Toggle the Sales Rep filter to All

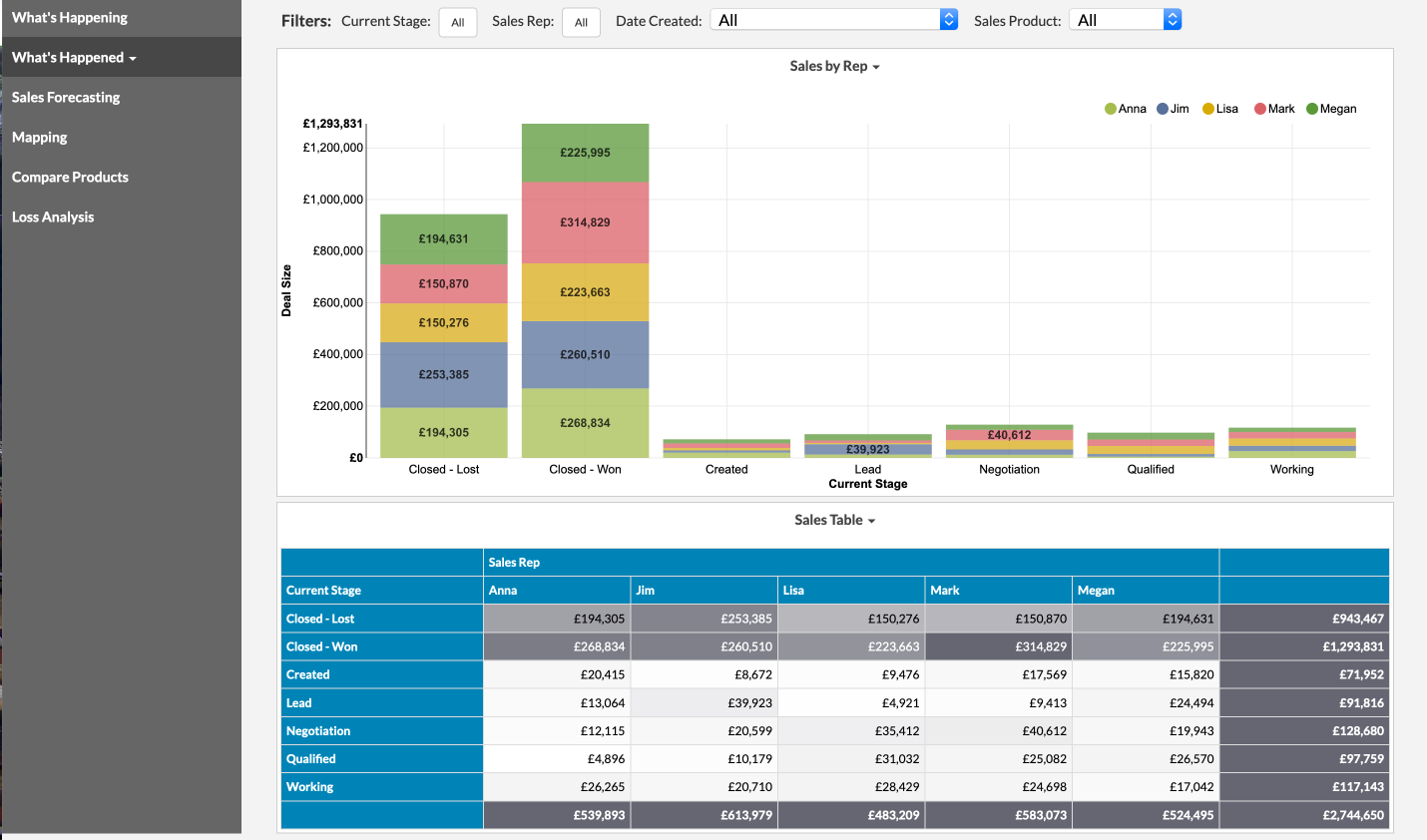(581, 21)
